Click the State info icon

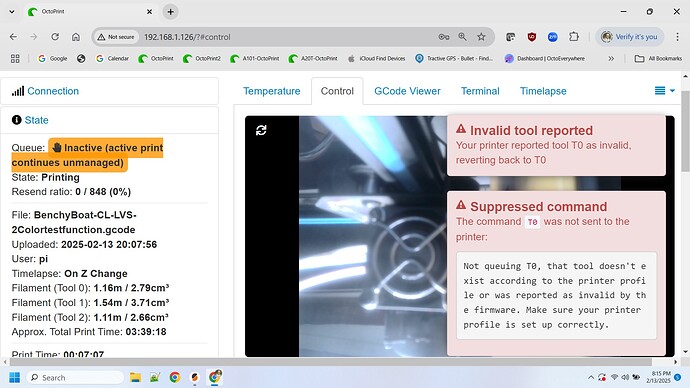coord(17,120)
